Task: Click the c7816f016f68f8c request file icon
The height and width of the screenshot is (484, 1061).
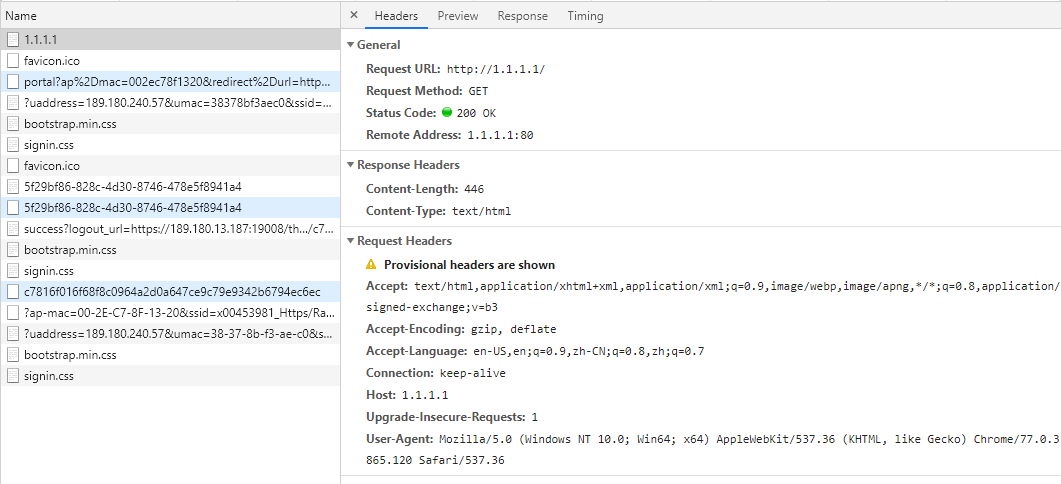Action: coord(13,292)
